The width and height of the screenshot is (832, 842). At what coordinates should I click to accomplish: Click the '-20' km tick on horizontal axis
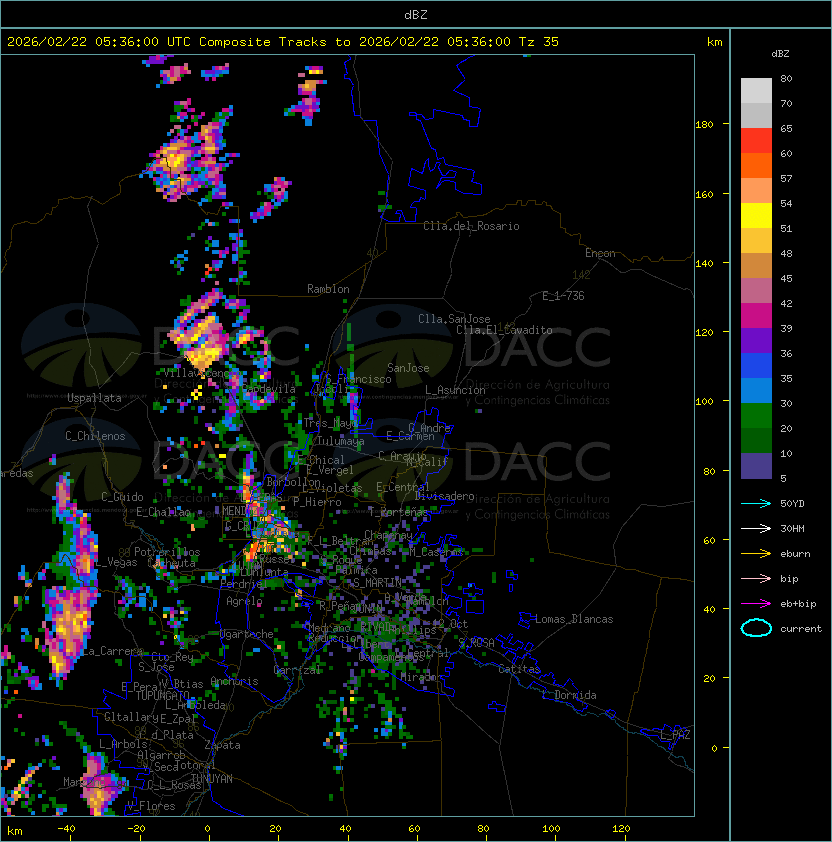136,829
